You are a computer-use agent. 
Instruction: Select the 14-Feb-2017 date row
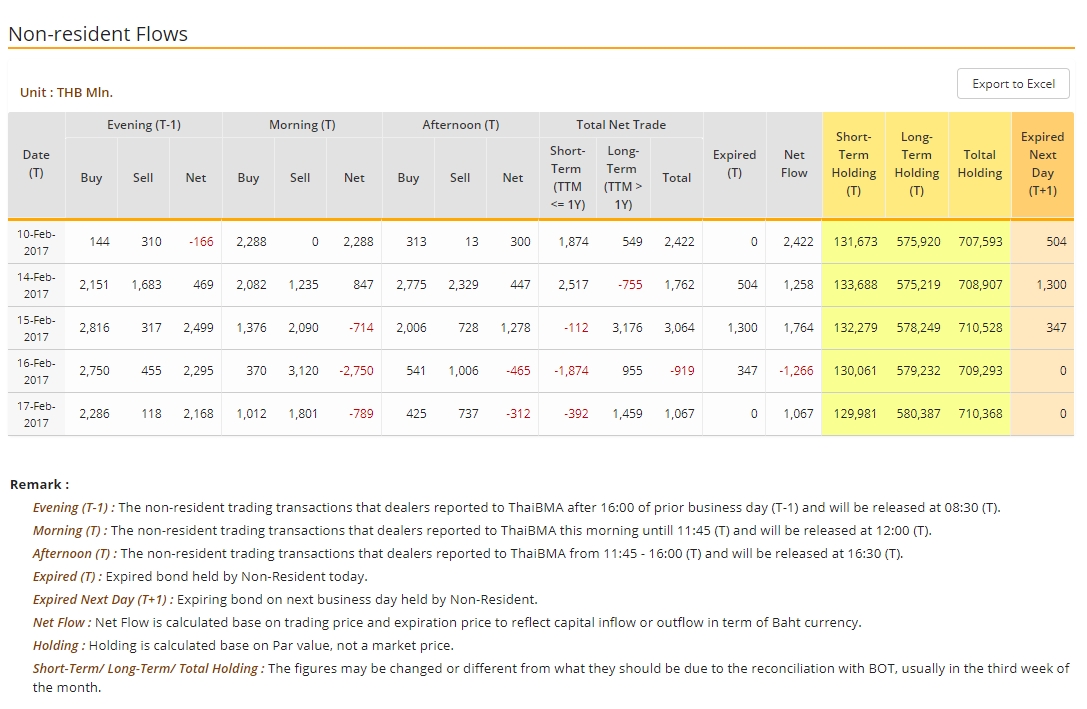(x=36, y=285)
